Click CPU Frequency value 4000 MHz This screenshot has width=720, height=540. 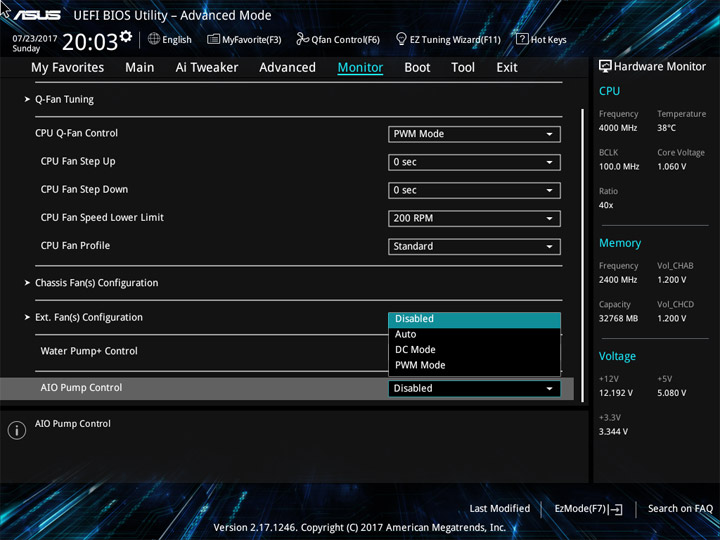pos(618,128)
